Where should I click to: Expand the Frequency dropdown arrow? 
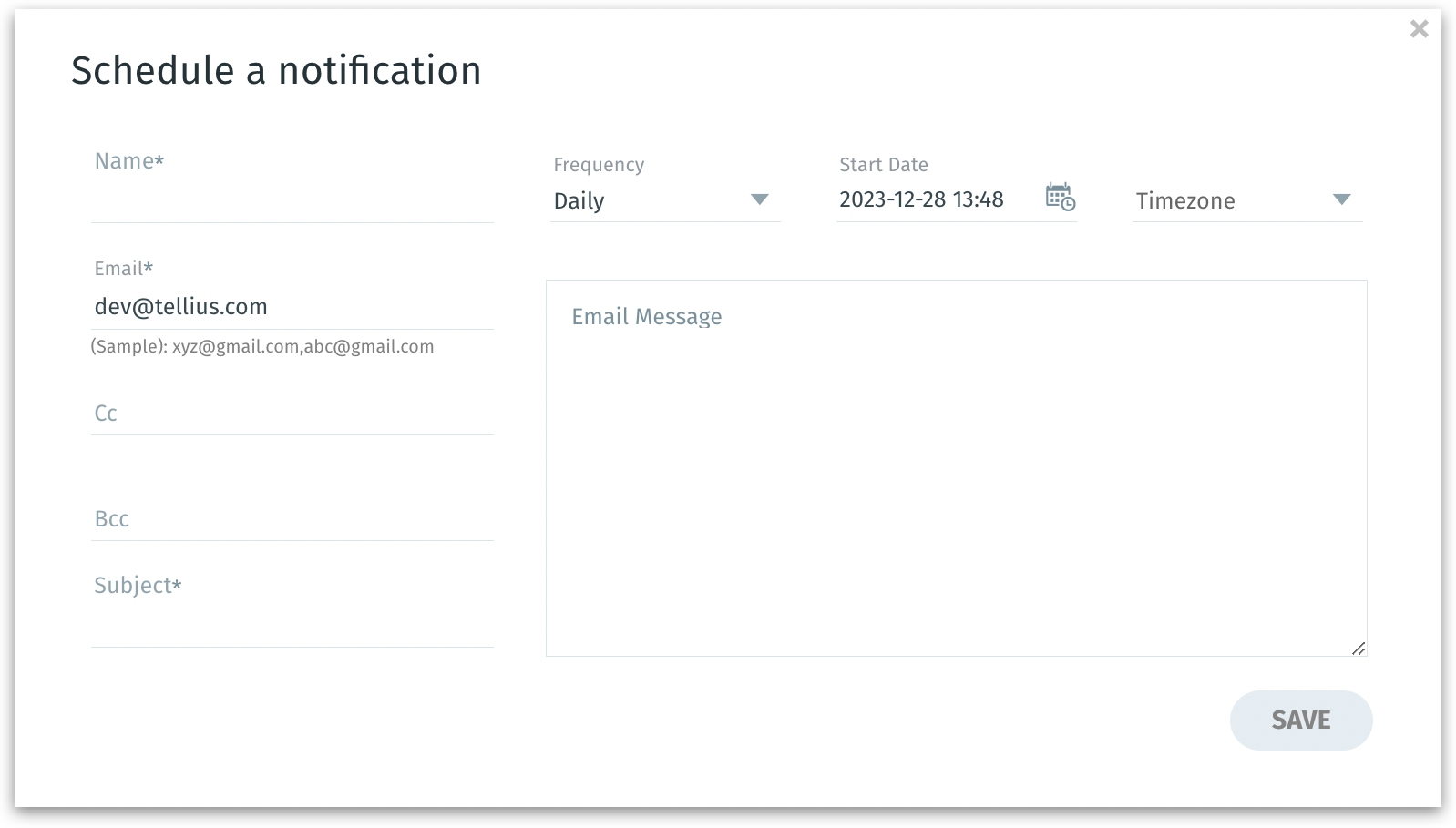(x=759, y=199)
